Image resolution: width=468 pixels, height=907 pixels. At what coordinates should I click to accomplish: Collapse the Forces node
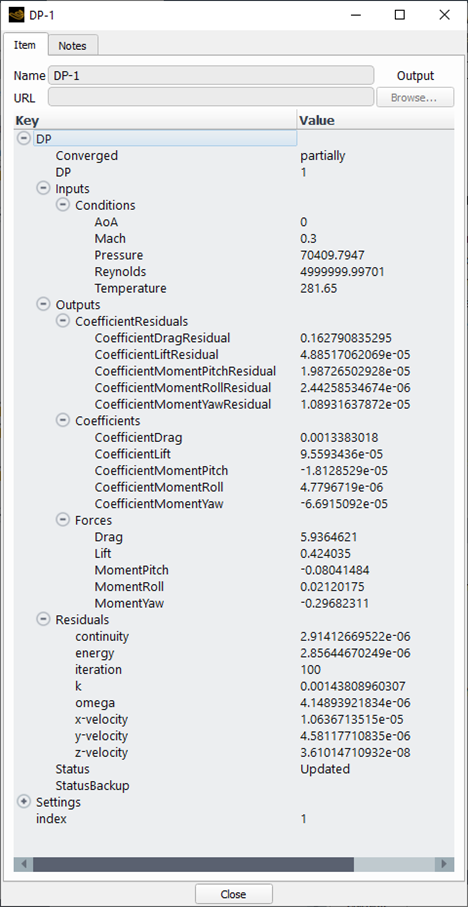pyautogui.click(x=63, y=521)
